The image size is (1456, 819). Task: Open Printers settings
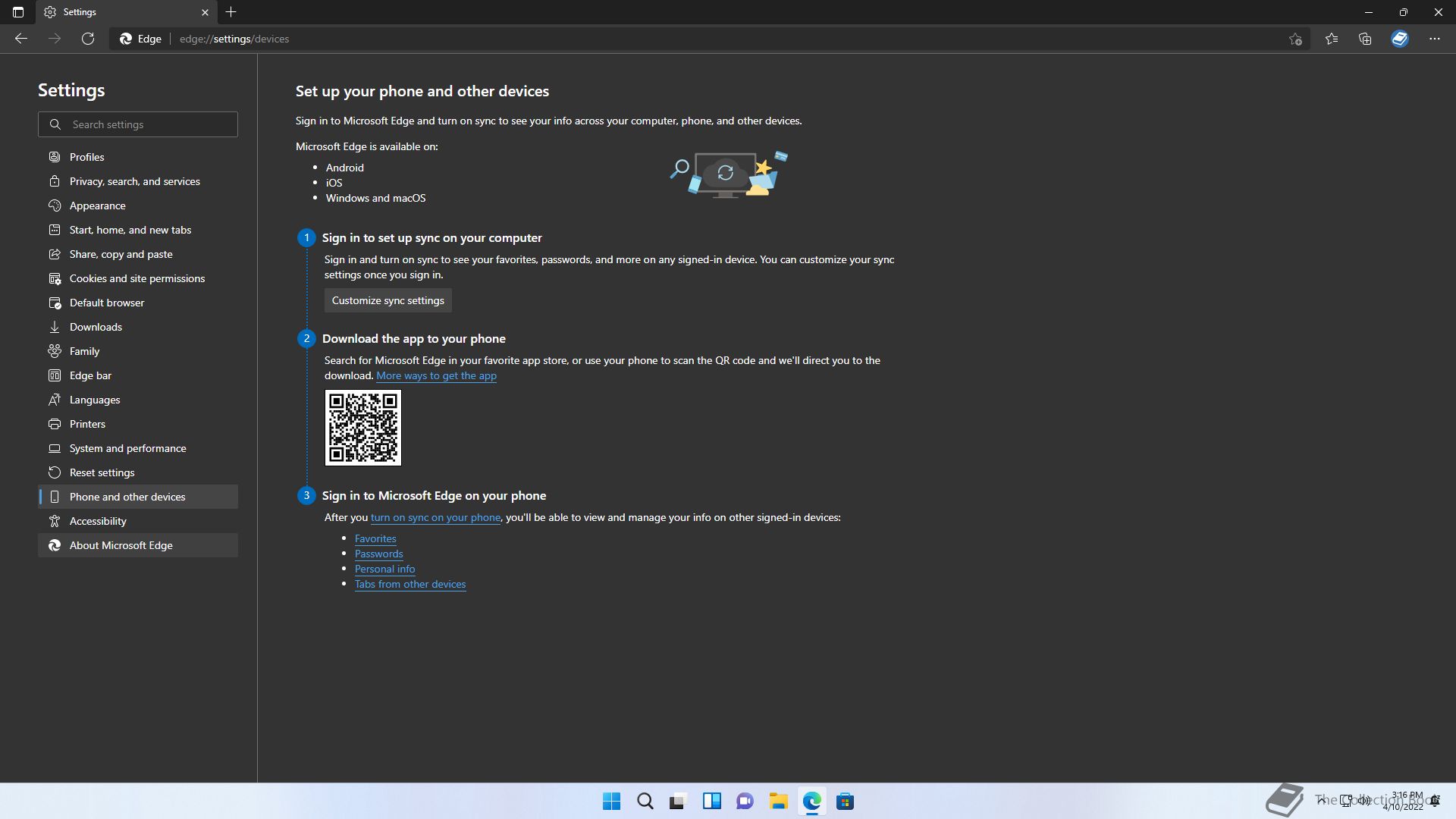point(138,424)
